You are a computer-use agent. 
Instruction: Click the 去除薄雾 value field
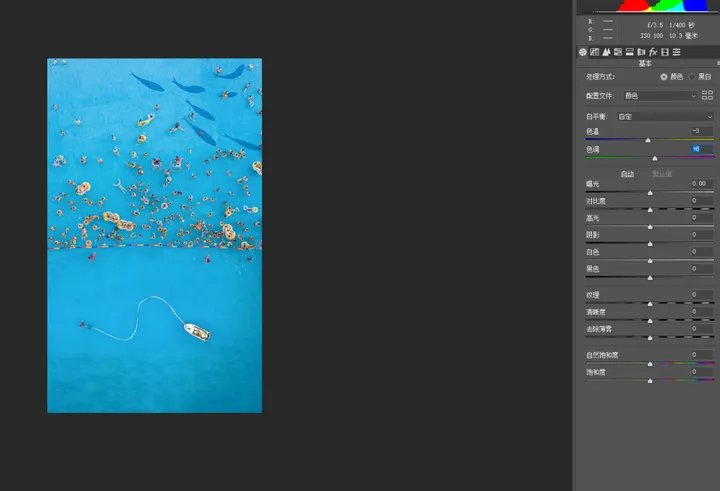click(702, 328)
